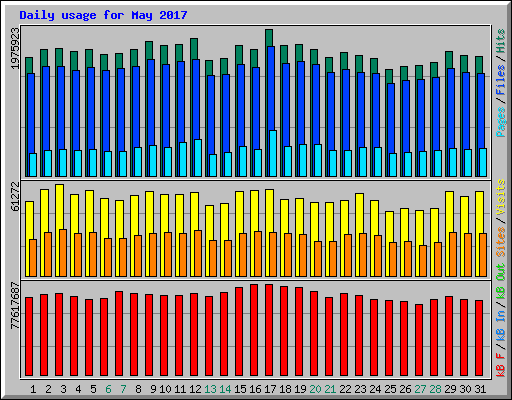Click the yellow Visits bar for day 25

pyautogui.click(x=389, y=227)
